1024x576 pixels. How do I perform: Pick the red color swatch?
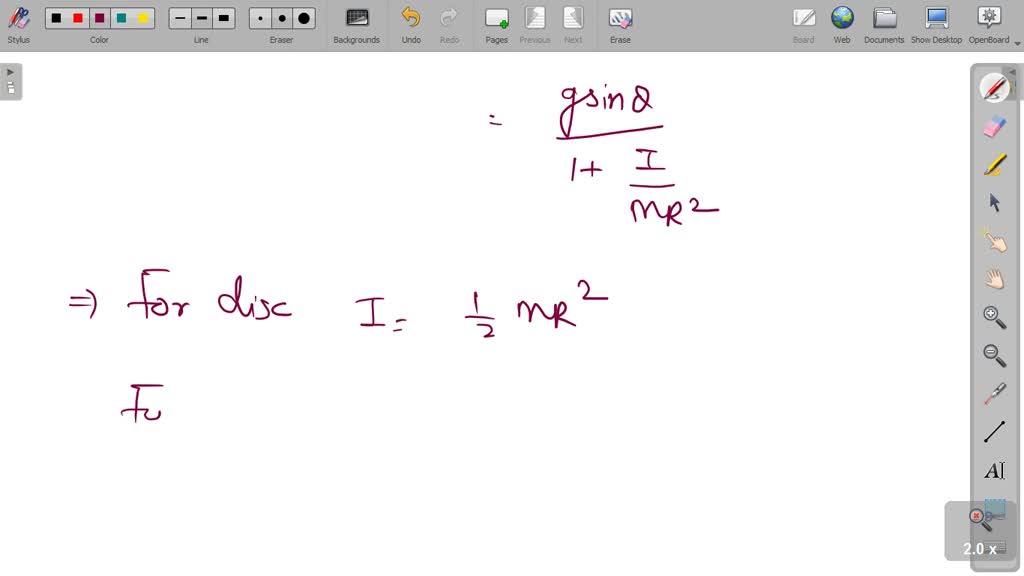(77, 17)
